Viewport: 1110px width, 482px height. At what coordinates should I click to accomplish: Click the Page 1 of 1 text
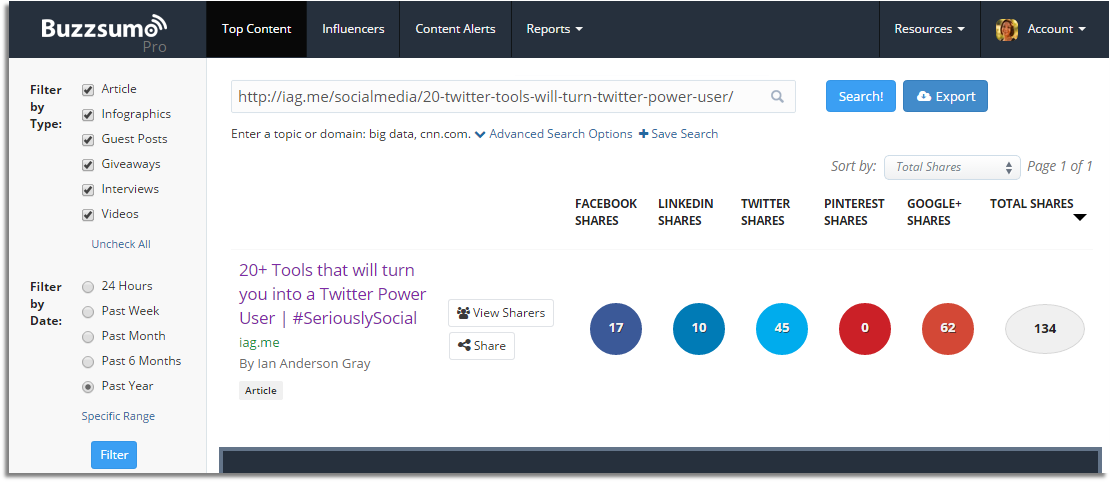pyautogui.click(x=1060, y=166)
